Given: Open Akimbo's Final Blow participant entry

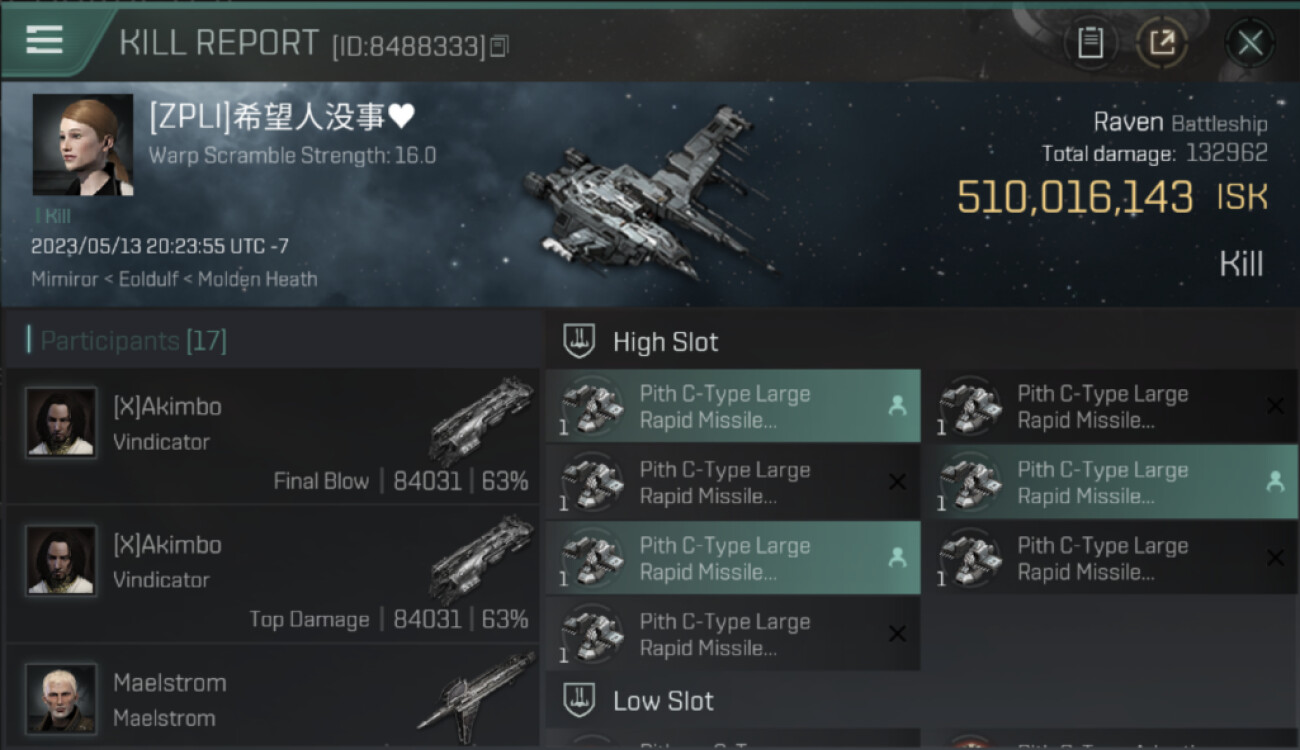Looking at the screenshot, I should point(272,436).
